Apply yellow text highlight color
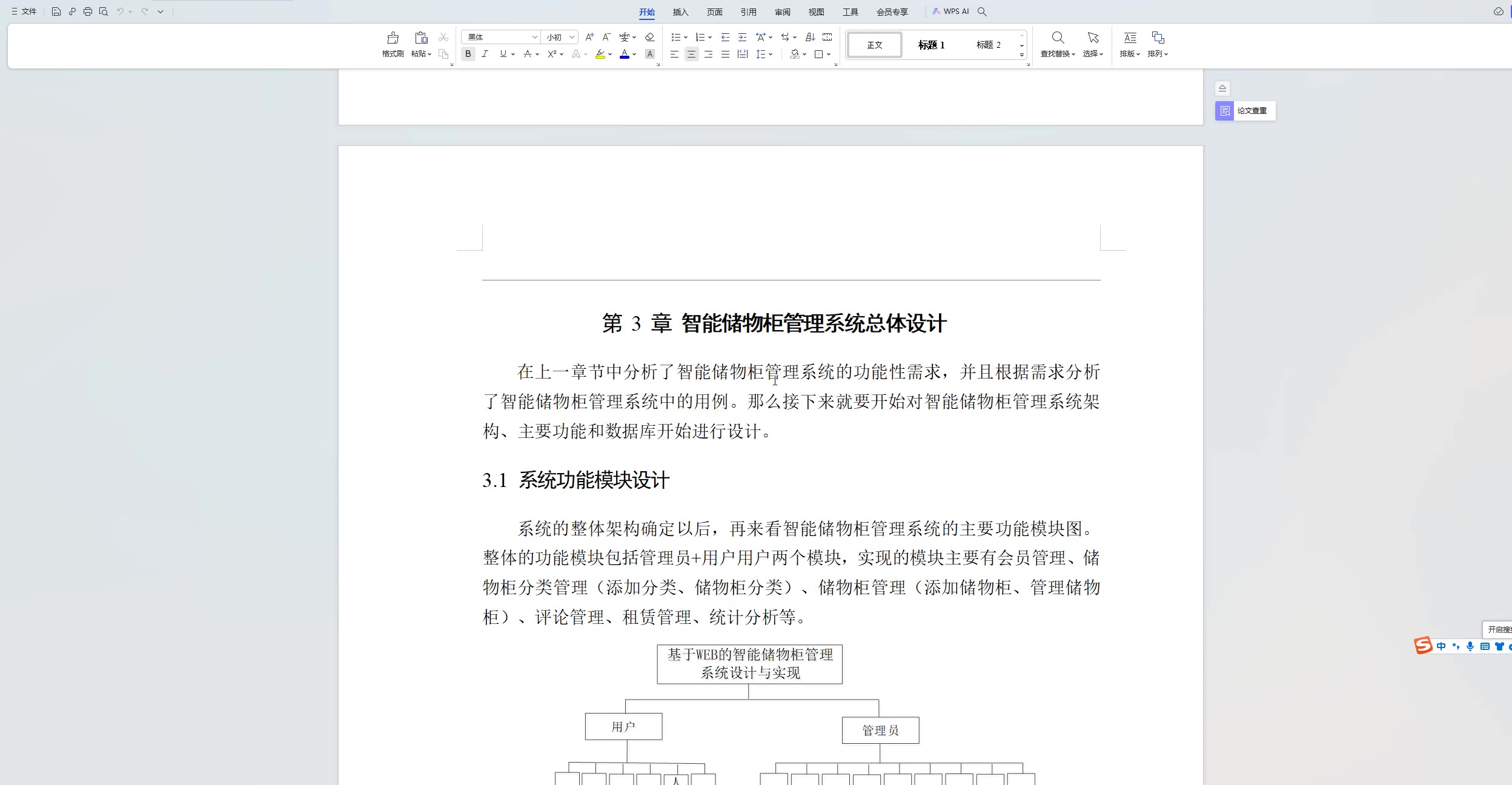 (x=600, y=54)
